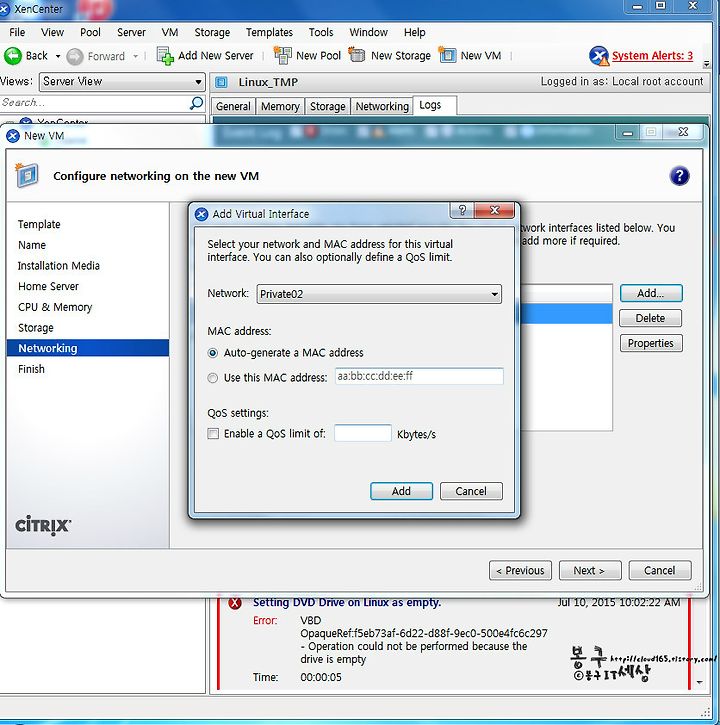The height and width of the screenshot is (725, 720).
Task: Select the Storage wizard step
Action: pos(36,328)
